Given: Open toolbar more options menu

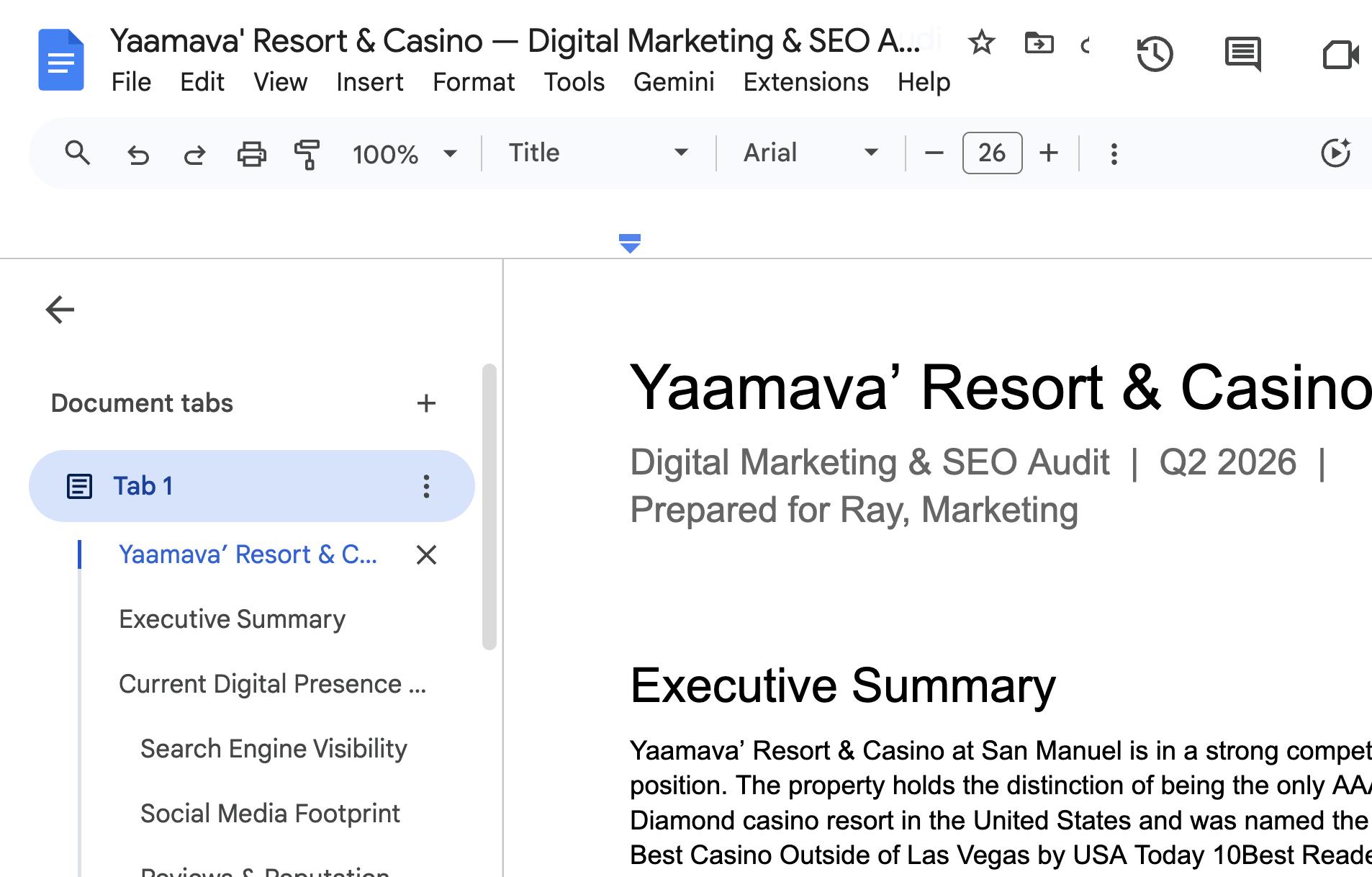Looking at the screenshot, I should coord(1114,153).
